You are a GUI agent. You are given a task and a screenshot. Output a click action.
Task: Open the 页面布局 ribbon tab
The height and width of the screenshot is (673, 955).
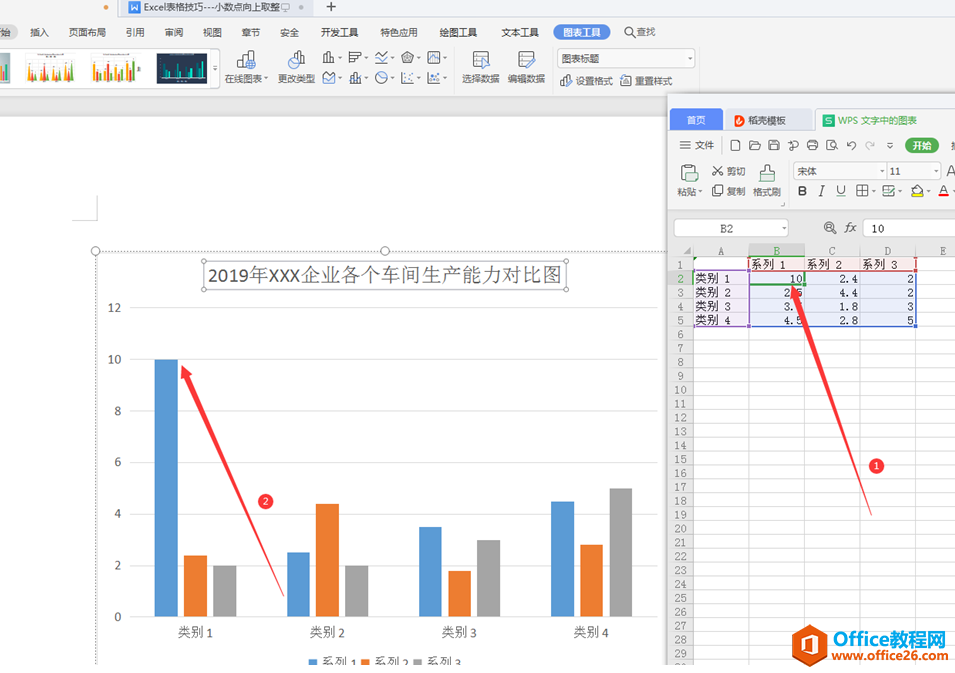pyautogui.click(x=87, y=32)
